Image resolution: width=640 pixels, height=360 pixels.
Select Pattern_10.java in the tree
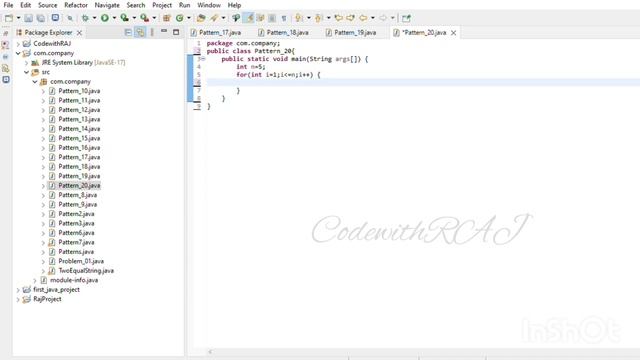pos(79,91)
